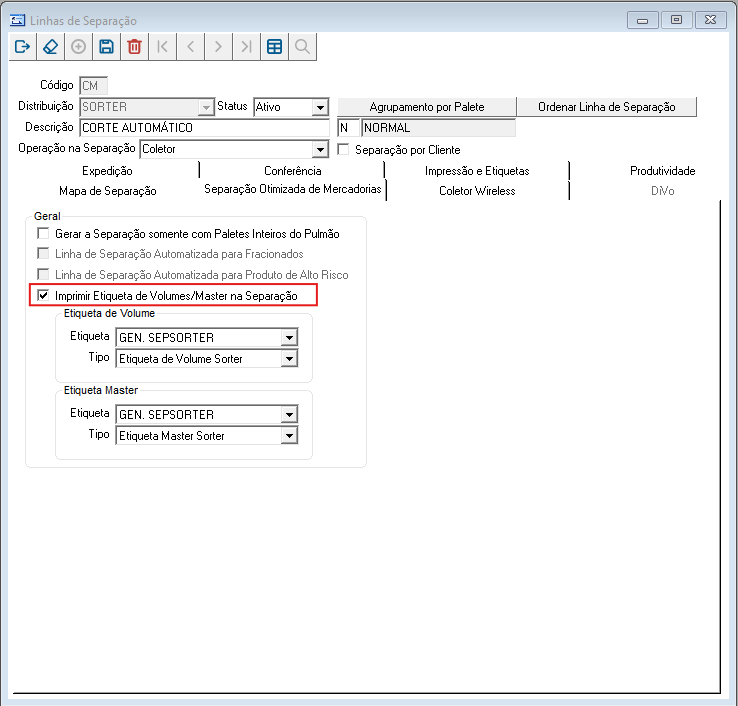Open Etiqueta Master Tipo dropdown

tap(289, 436)
